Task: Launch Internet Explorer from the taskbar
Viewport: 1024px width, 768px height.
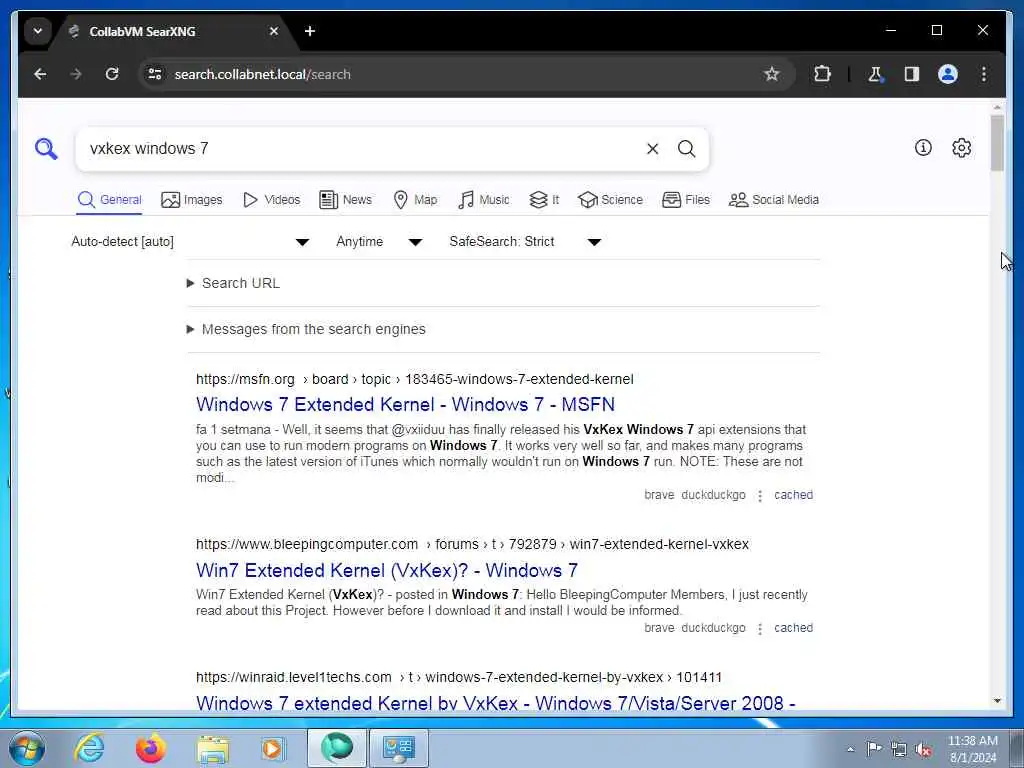Action: [x=89, y=748]
